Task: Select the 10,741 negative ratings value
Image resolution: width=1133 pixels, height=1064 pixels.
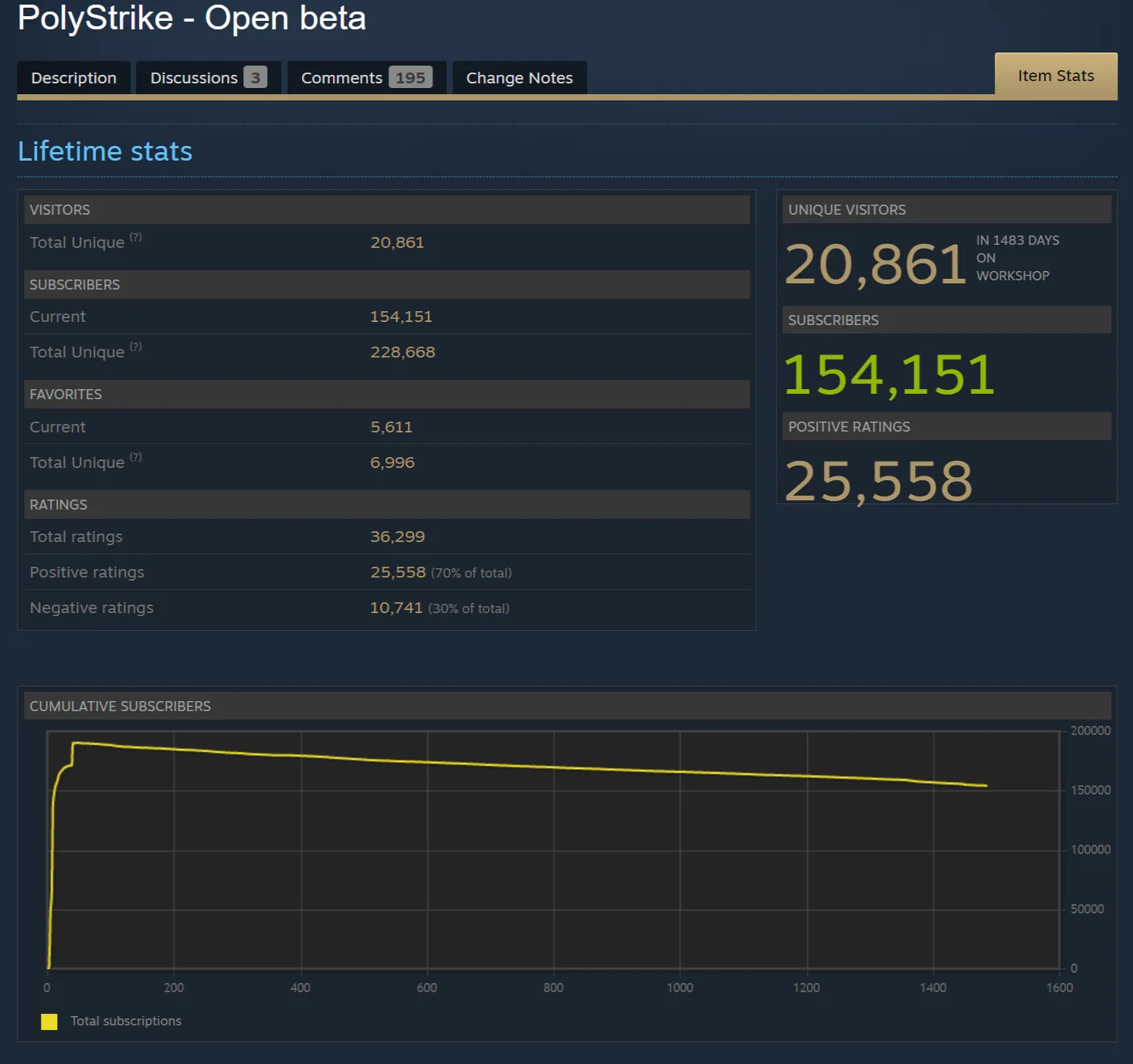Action: (396, 608)
